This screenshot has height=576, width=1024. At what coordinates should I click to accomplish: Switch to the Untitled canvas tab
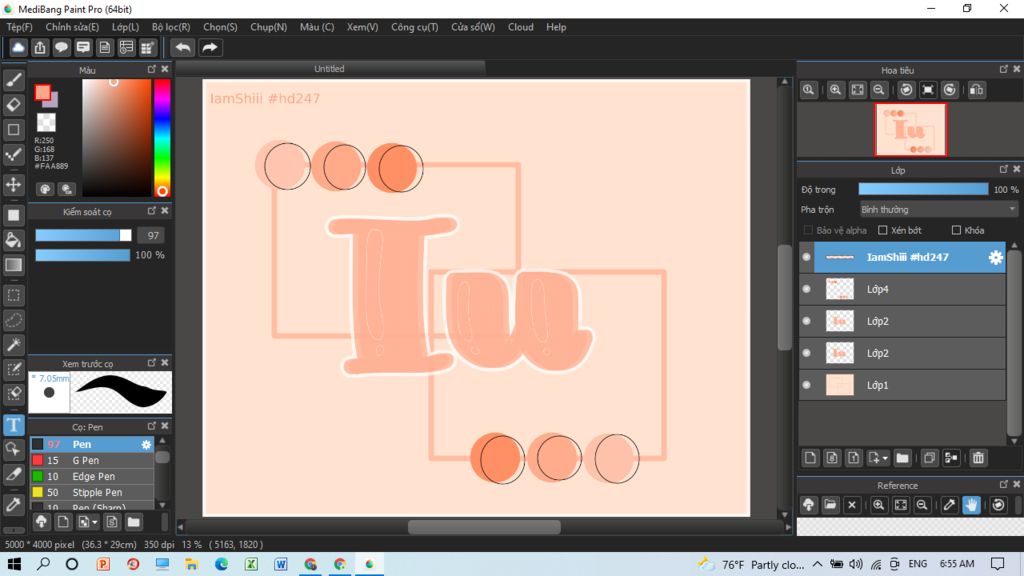pos(330,69)
